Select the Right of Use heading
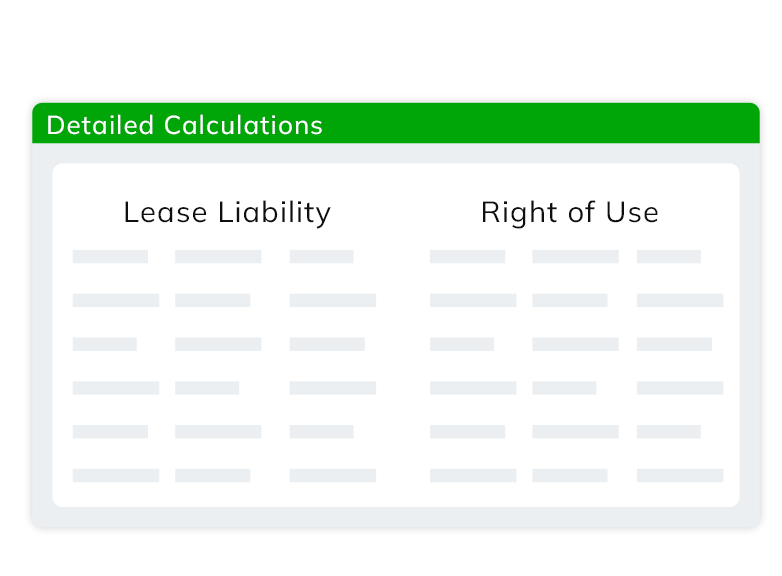 click(570, 213)
